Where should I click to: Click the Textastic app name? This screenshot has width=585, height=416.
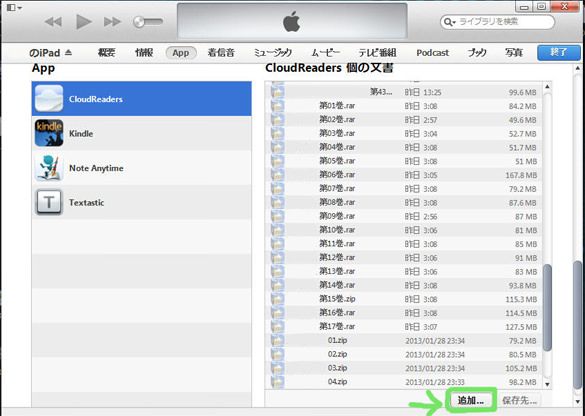(x=87, y=203)
